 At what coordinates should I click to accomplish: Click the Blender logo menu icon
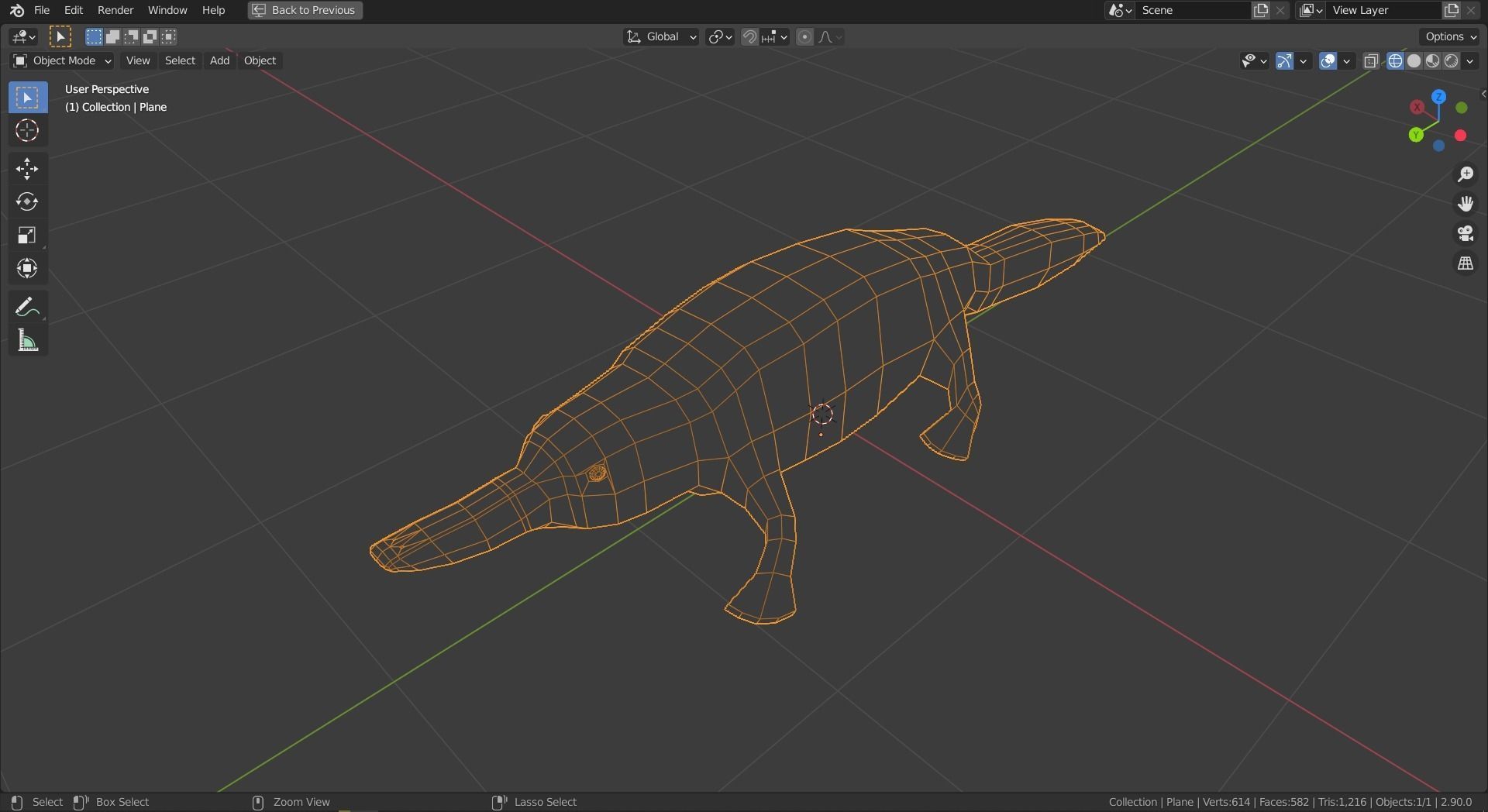(17, 10)
